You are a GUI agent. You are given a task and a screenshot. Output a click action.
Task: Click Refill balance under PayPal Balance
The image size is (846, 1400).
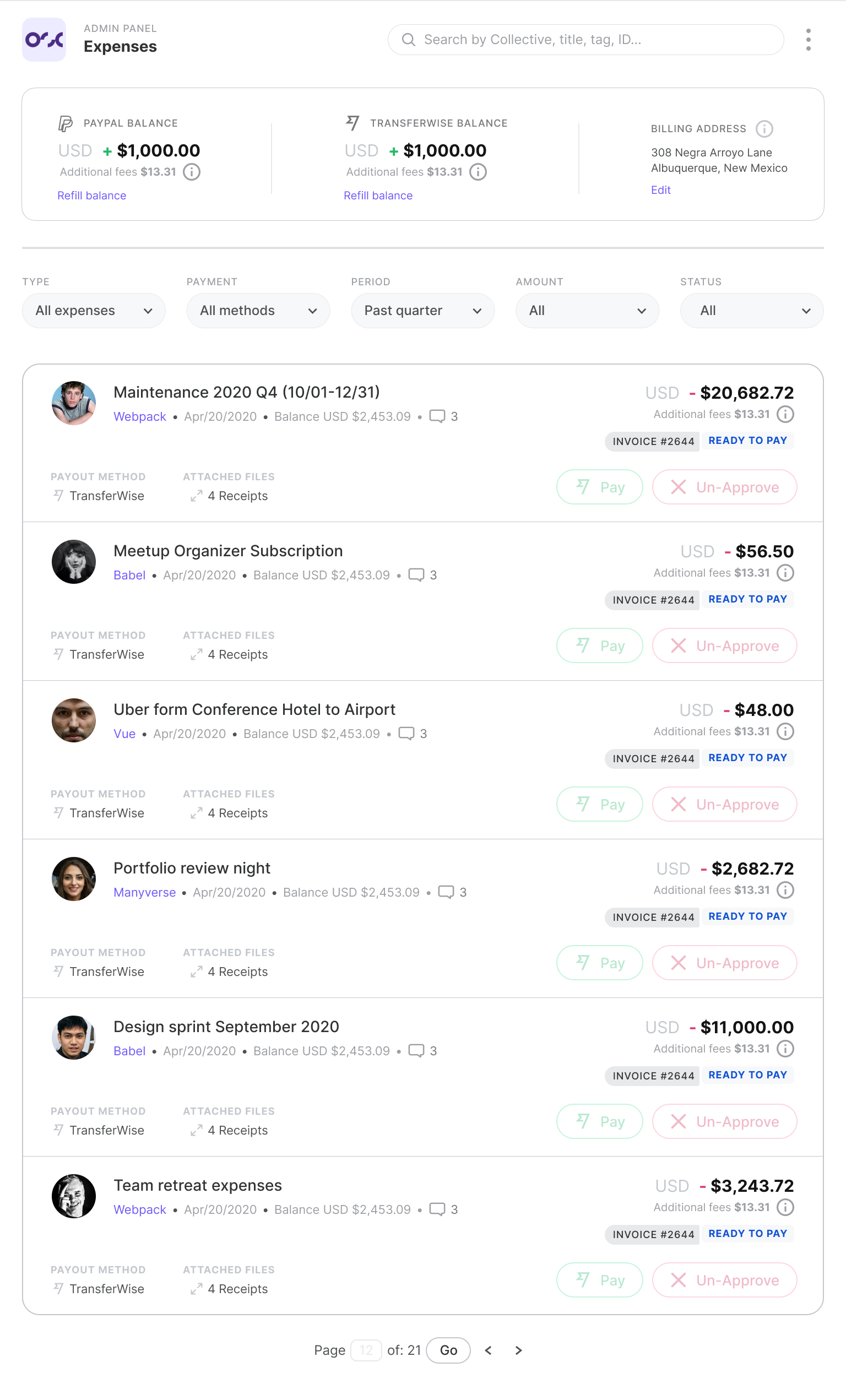(x=92, y=196)
